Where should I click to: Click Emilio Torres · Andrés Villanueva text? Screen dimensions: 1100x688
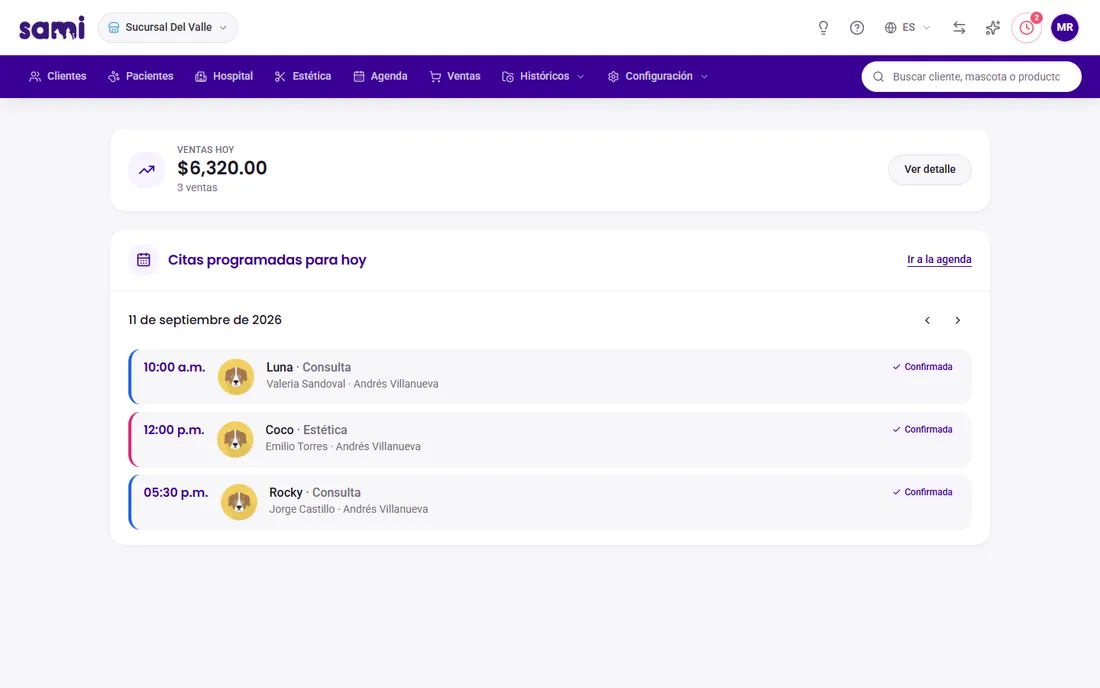click(x=343, y=446)
